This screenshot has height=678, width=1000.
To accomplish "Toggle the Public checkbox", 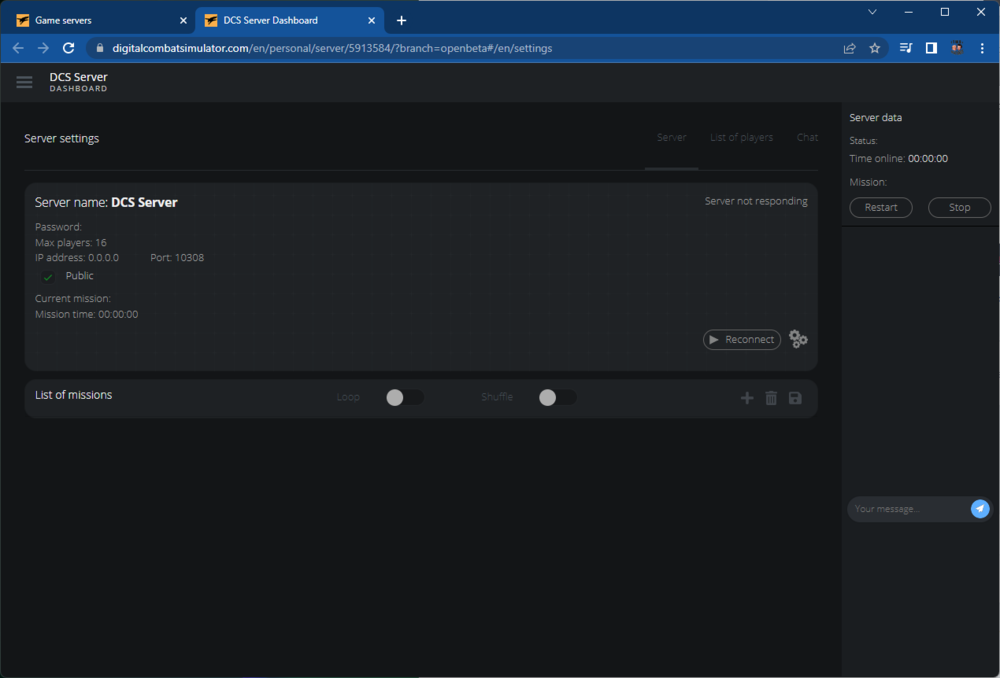I will (48, 277).
